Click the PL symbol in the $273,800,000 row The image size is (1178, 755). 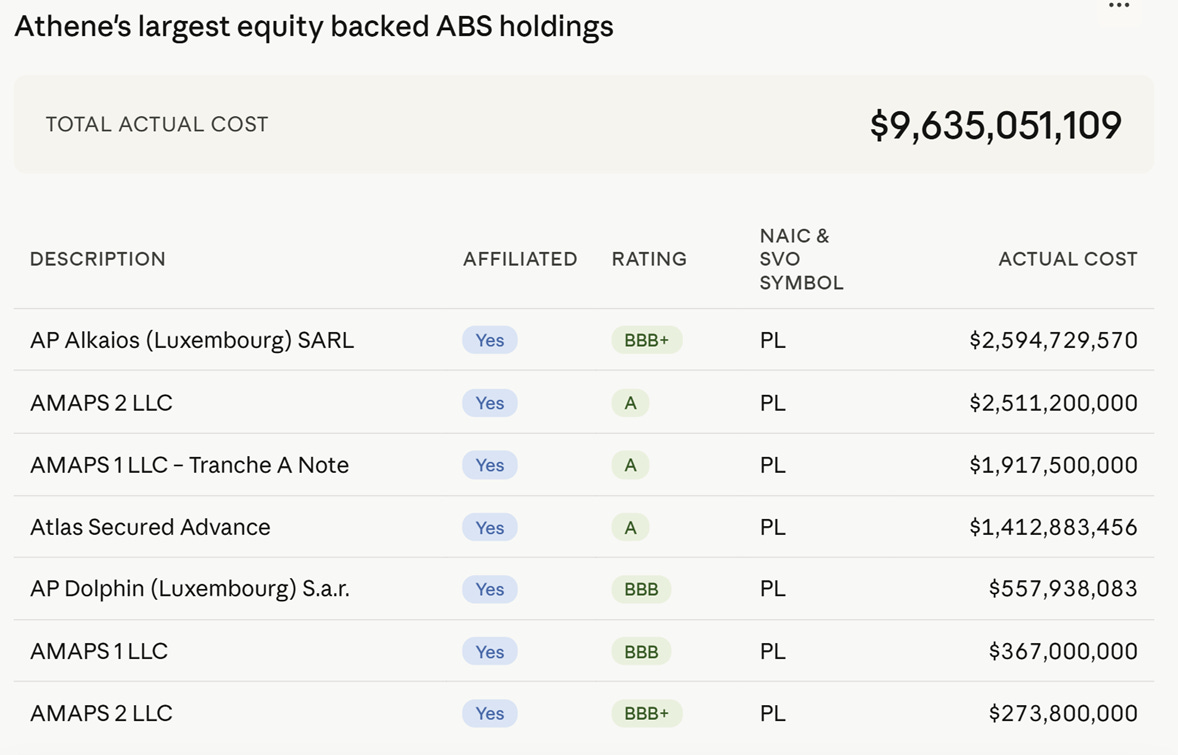point(772,713)
